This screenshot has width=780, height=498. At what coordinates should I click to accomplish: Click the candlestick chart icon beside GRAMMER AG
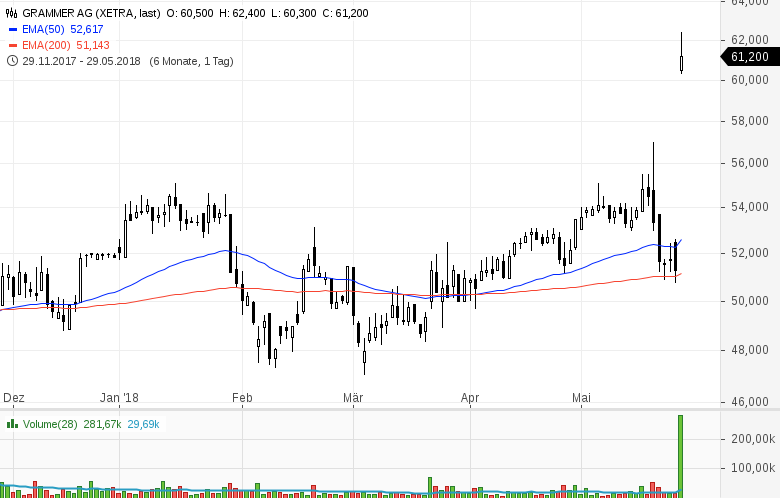coord(11,13)
